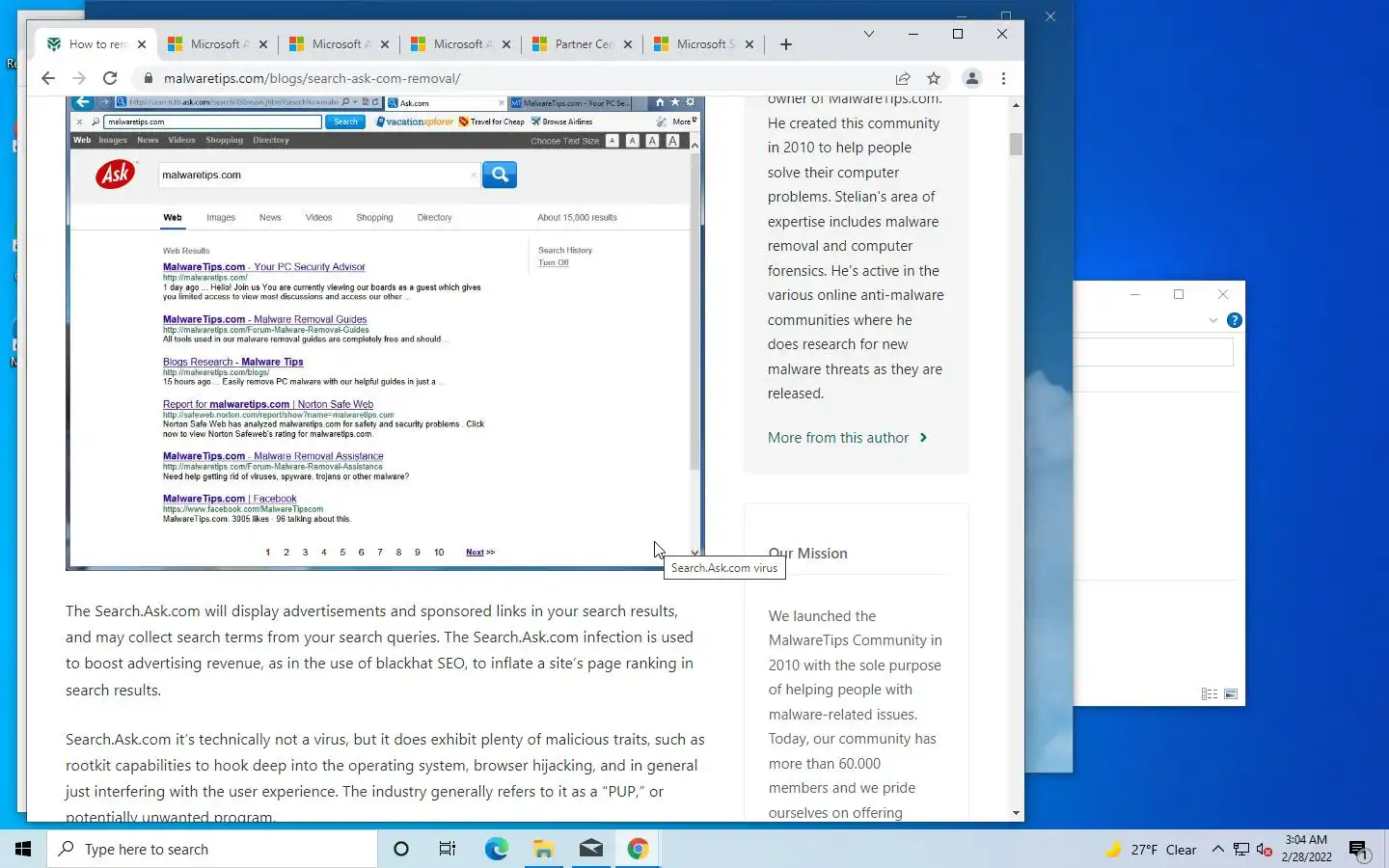
Task: Select the 'How to rem' tab
Action: 97,44
